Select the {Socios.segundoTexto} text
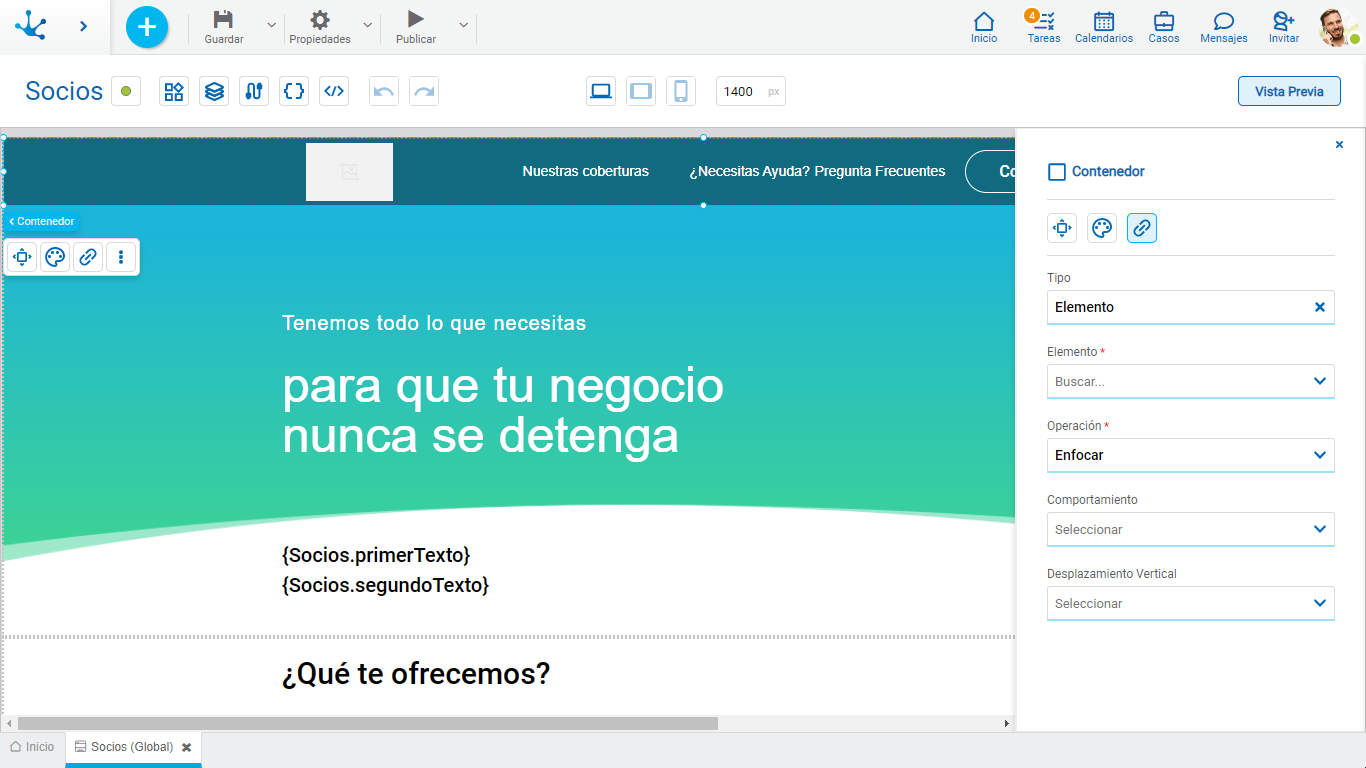 click(385, 585)
